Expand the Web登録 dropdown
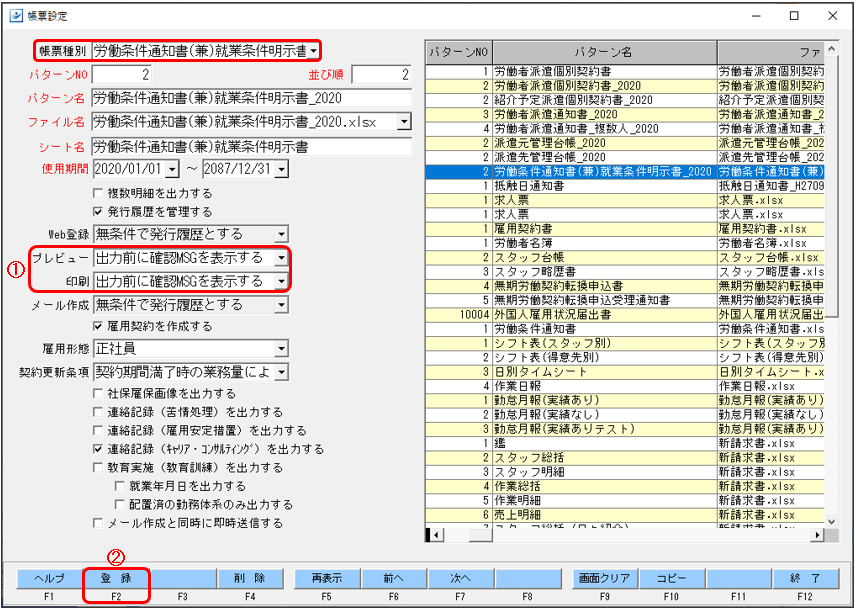The height and width of the screenshot is (610, 856). (281, 235)
